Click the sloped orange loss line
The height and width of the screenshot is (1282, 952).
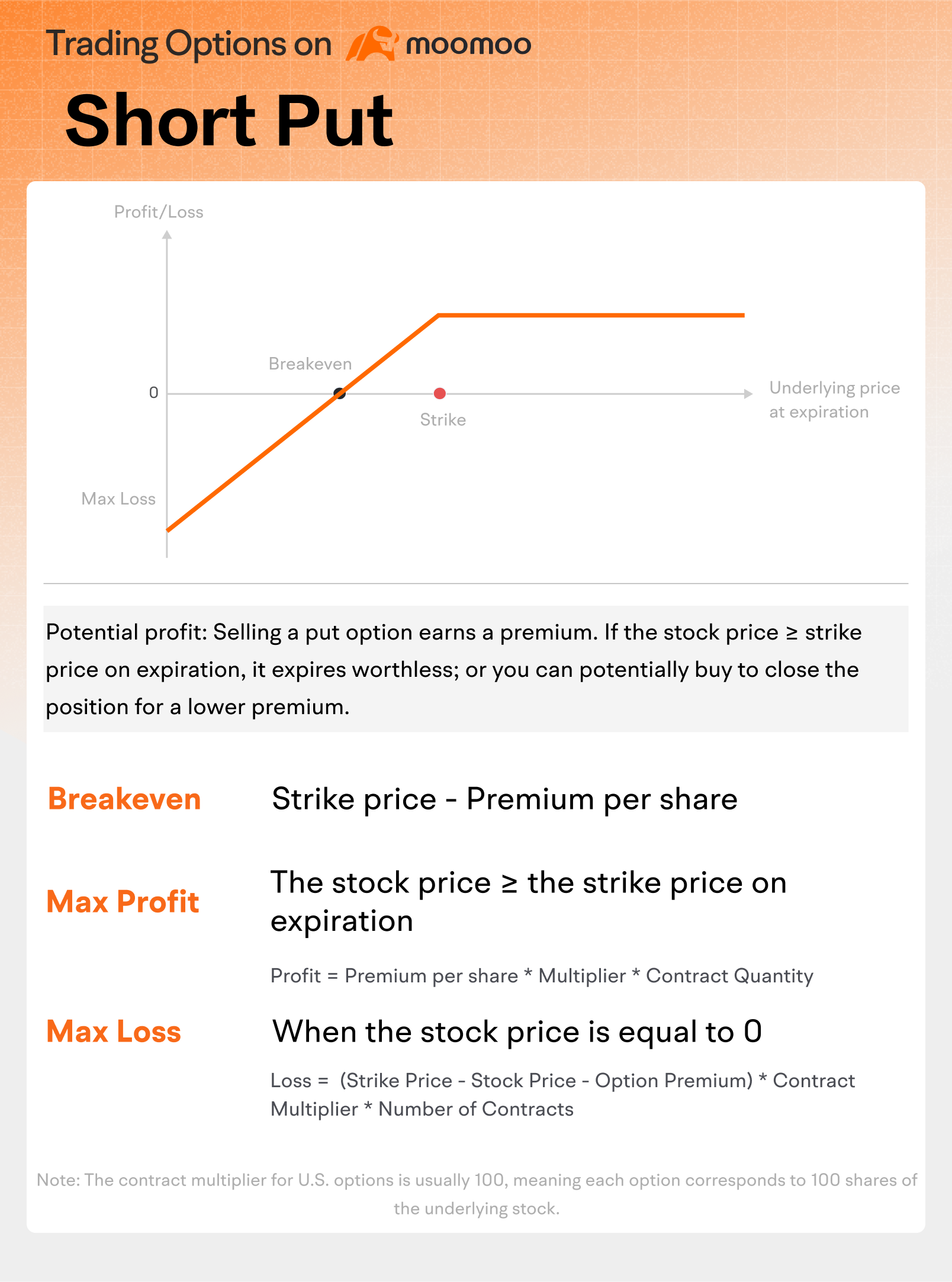click(255, 461)
